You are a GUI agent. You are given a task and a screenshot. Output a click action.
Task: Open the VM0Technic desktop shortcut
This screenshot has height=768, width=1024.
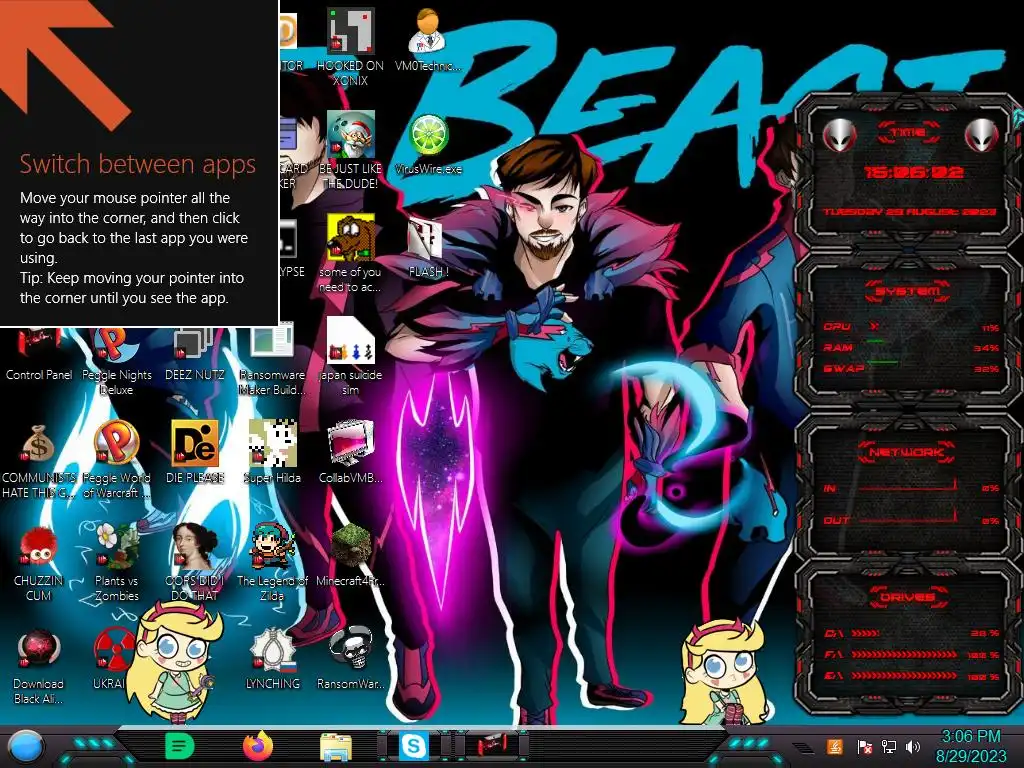428,40
